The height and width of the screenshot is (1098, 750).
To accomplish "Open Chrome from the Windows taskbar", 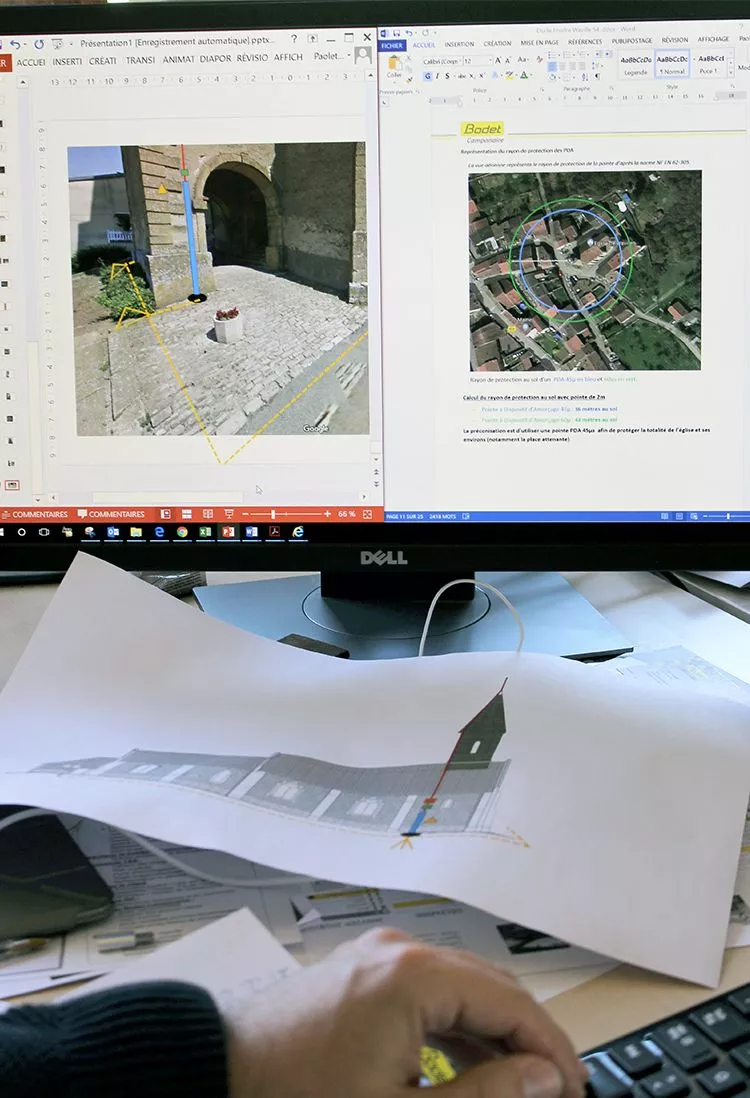I will tap(182, 532).
